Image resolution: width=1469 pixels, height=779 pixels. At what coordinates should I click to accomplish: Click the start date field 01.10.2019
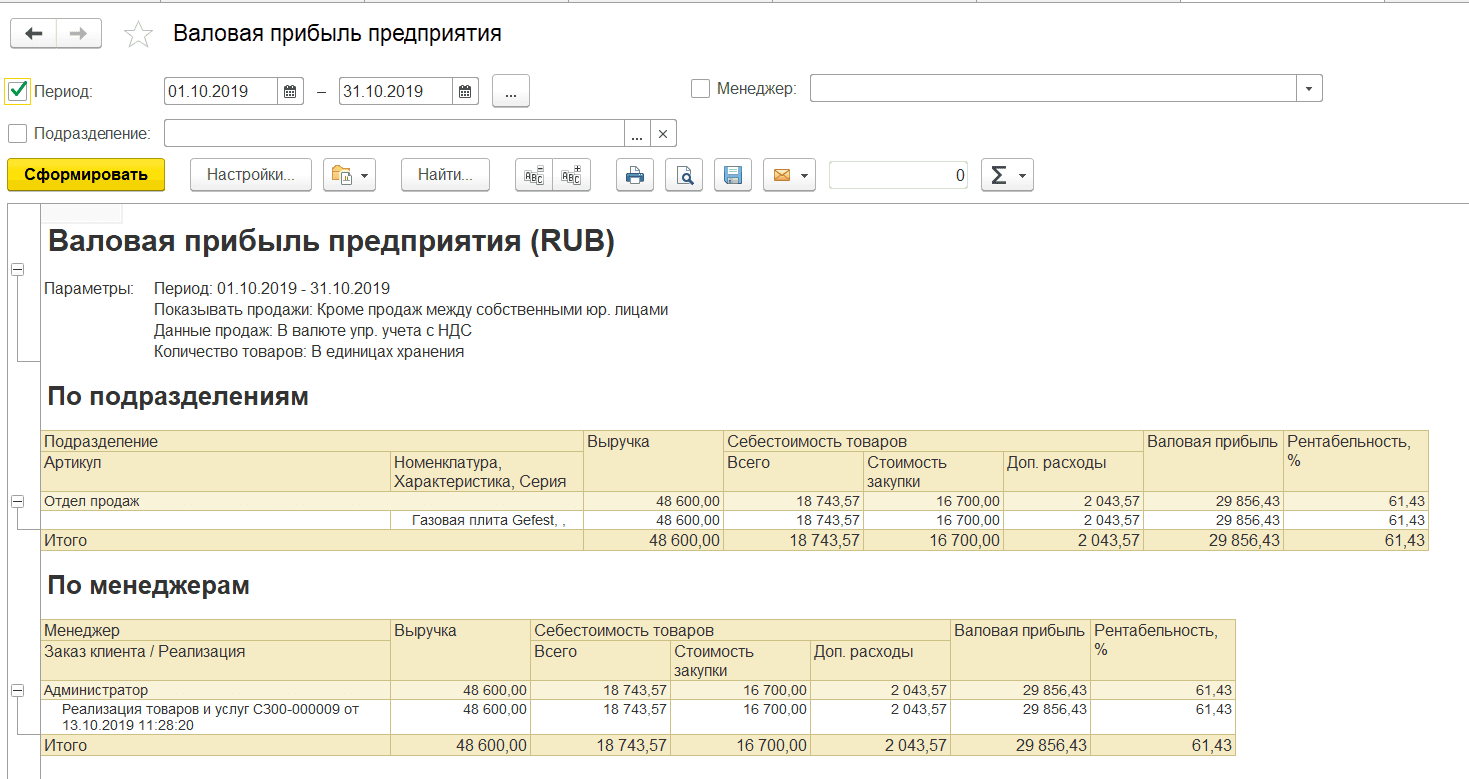(221, 91)
